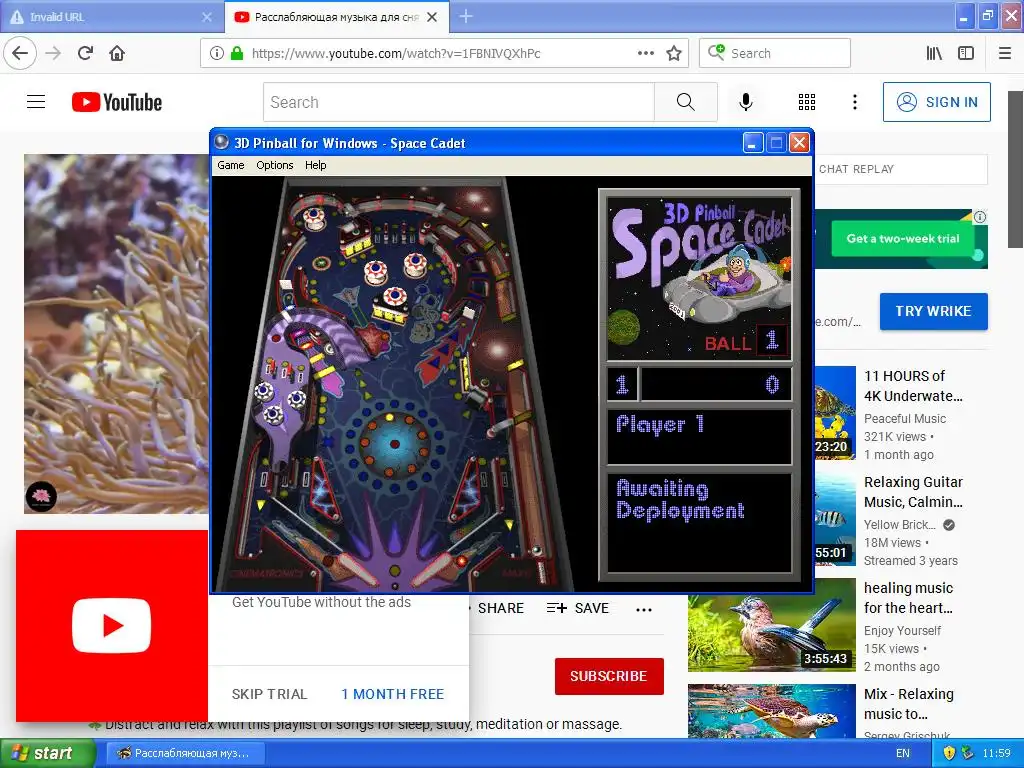1024x768 pixels.
Task: Click the page vertical scrollbar thumb
Action: pos(1016,170)
